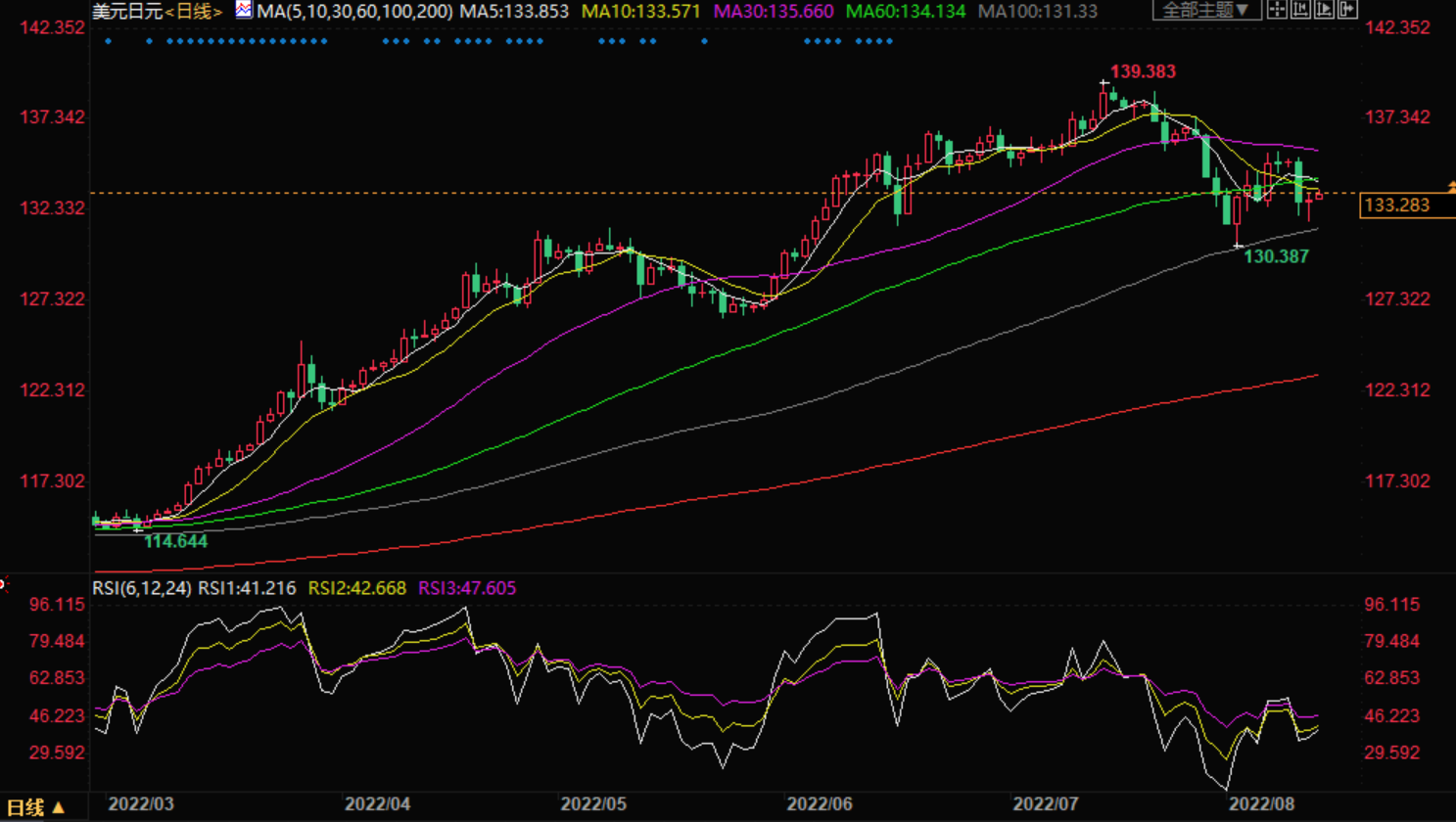
Task: Click the left RSI axis 79.484 label
Action: coord(57,642)
